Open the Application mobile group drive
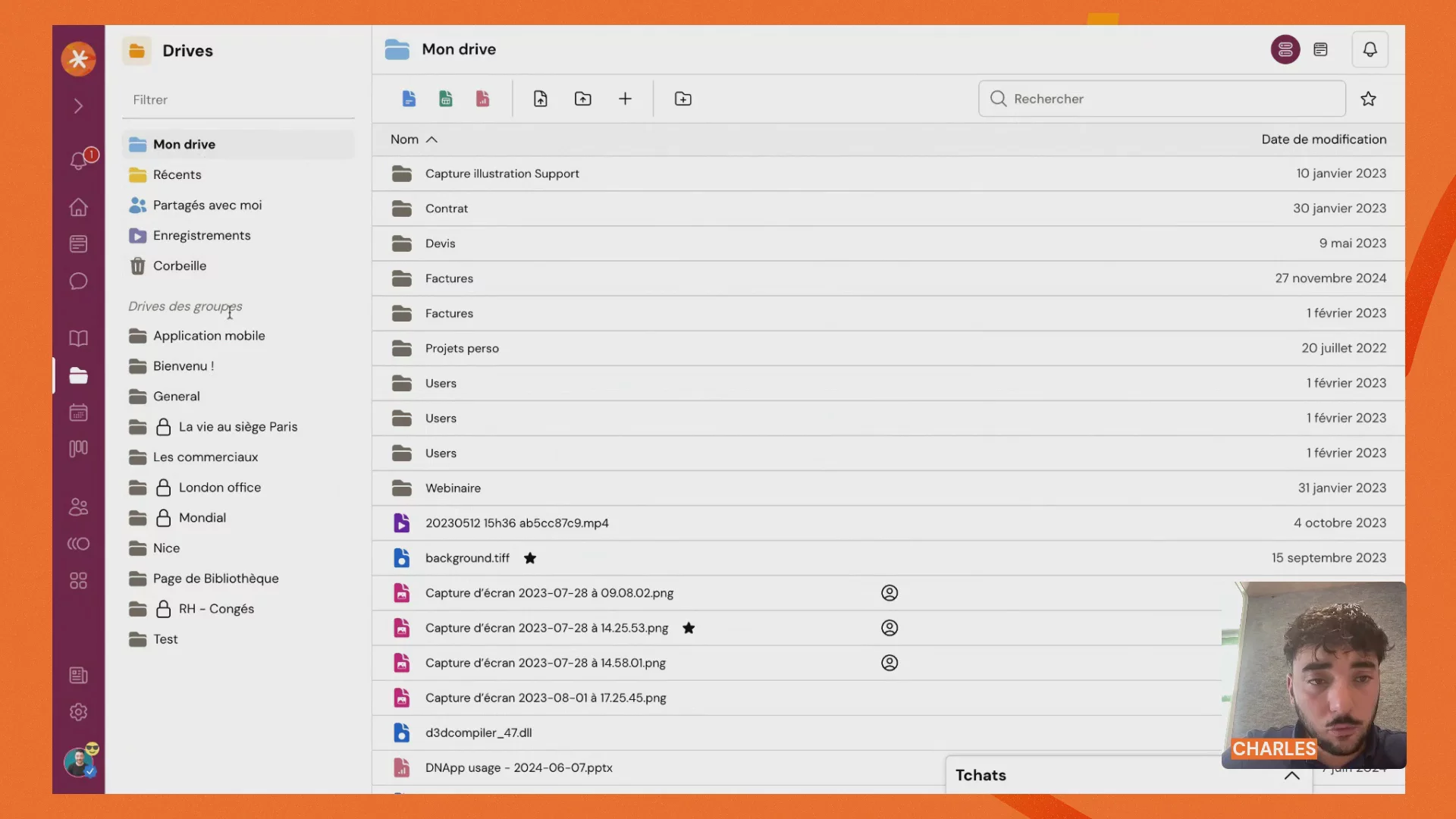Screen dimensions: 1456x819 click(x=238, y=336)
